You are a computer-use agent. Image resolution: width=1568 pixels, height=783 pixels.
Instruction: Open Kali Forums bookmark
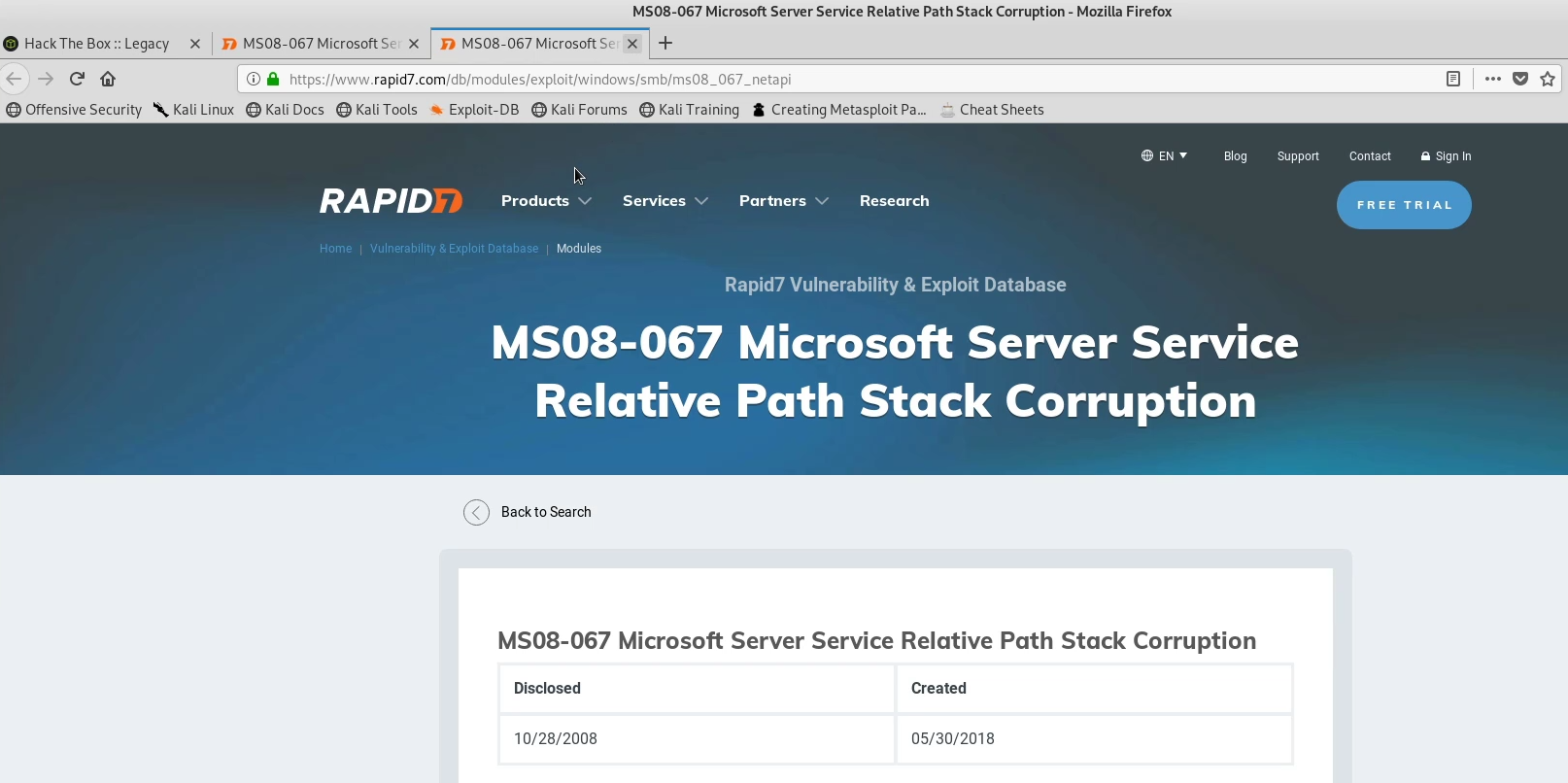point(579,110)
